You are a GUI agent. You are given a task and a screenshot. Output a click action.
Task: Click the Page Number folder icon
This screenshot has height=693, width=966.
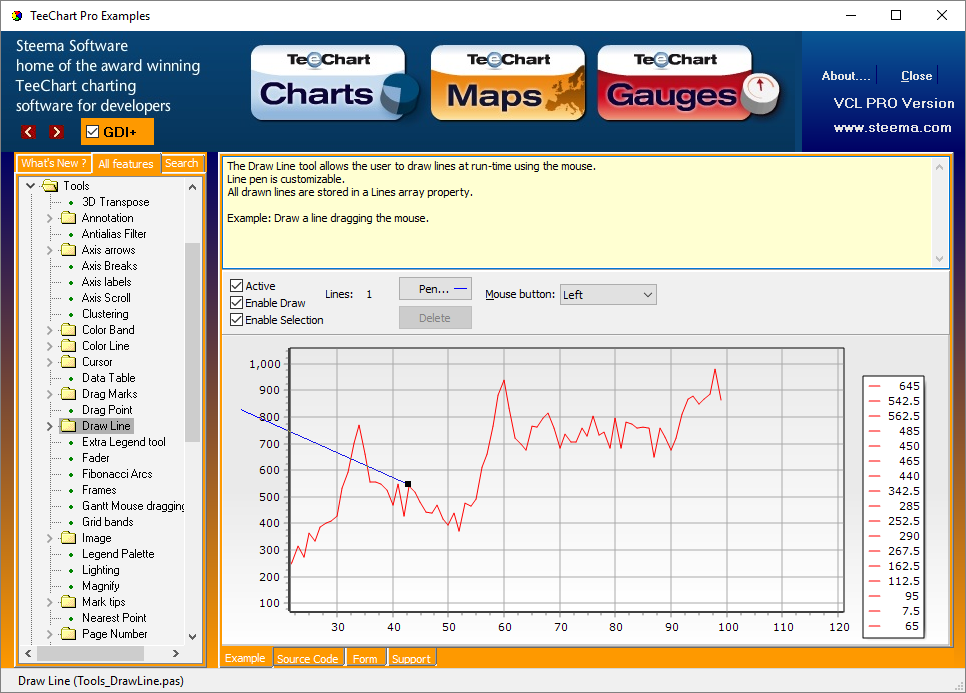(68, 634)
